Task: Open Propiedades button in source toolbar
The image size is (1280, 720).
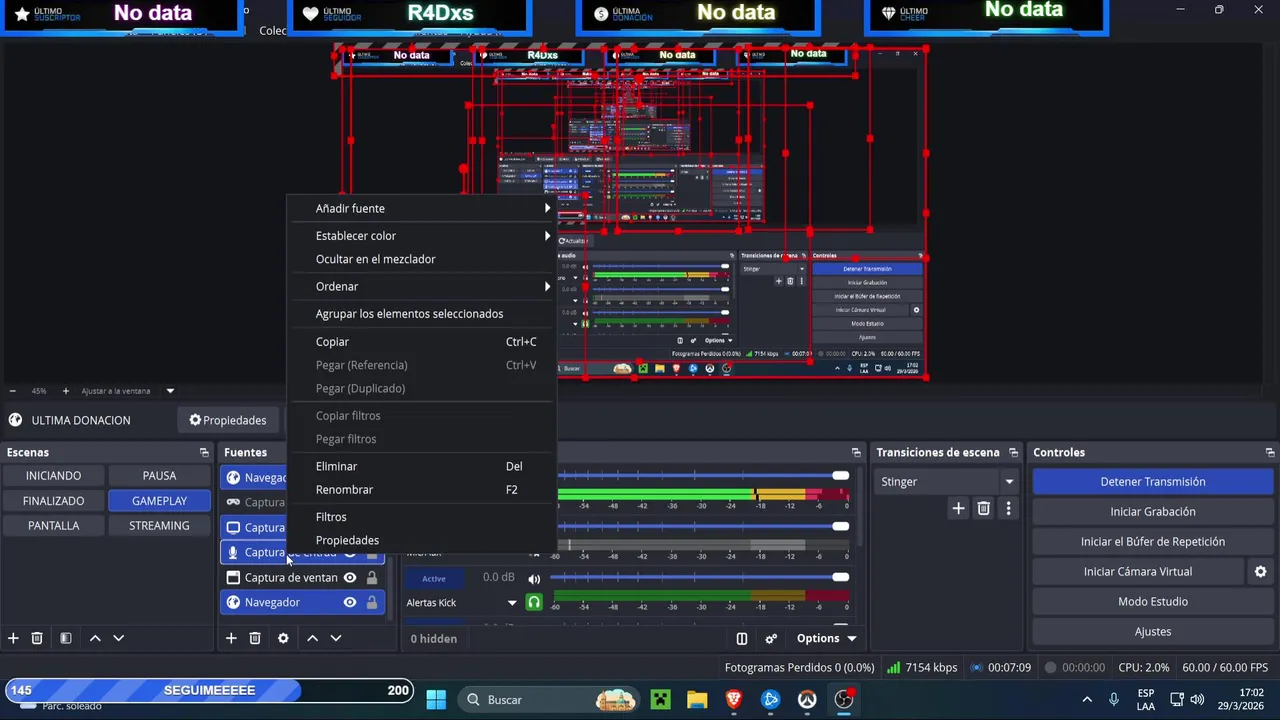Action: pos(228,420)
